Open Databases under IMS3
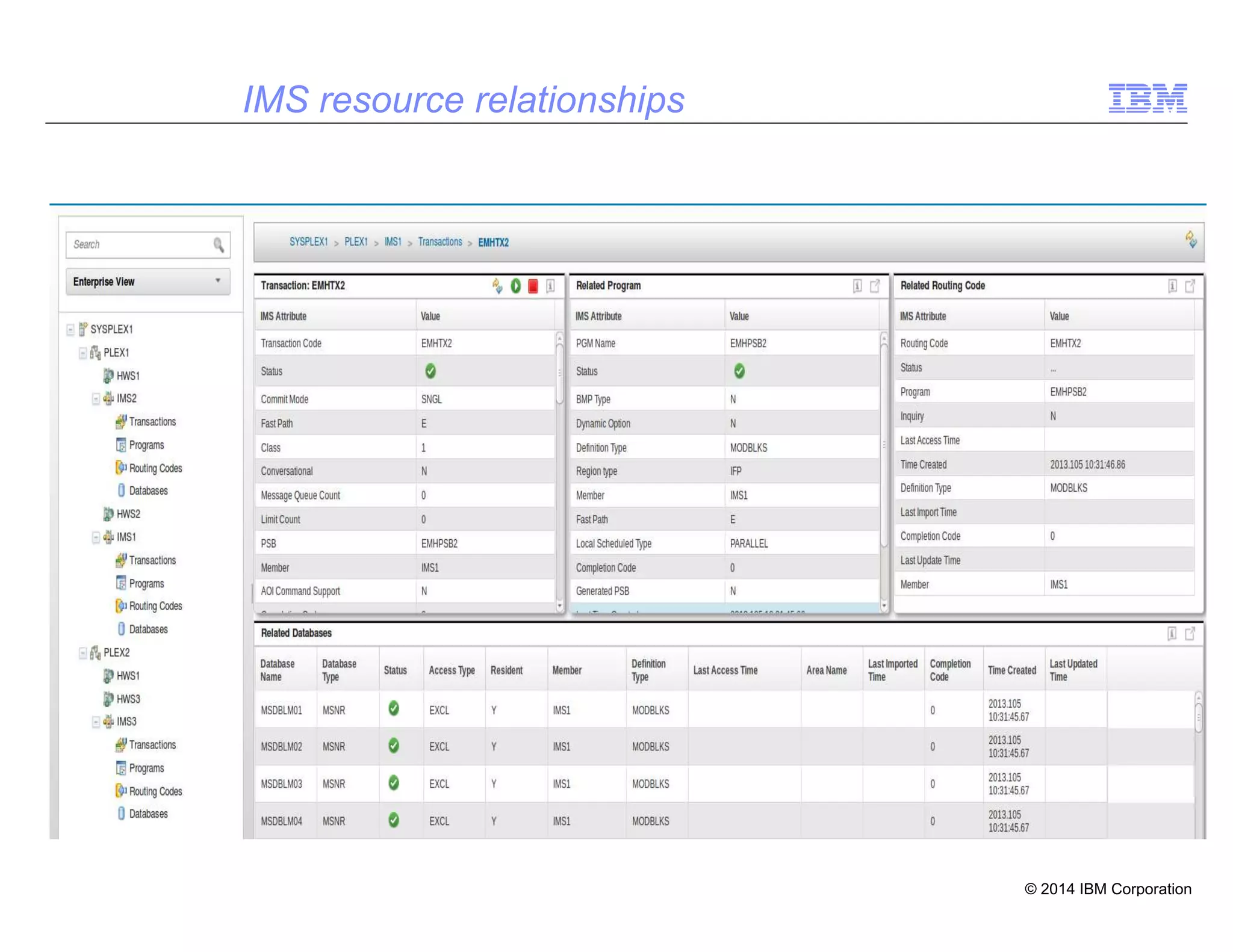Screen dimensions: 1233x952 tap(142, 814)
